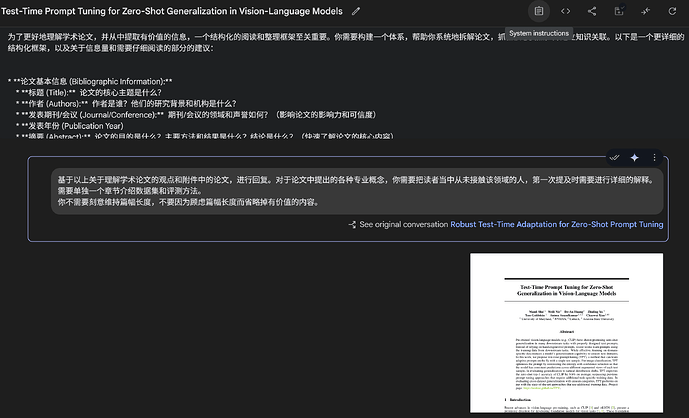Open the attached paper PDF thumbnail

coord(566,333)
